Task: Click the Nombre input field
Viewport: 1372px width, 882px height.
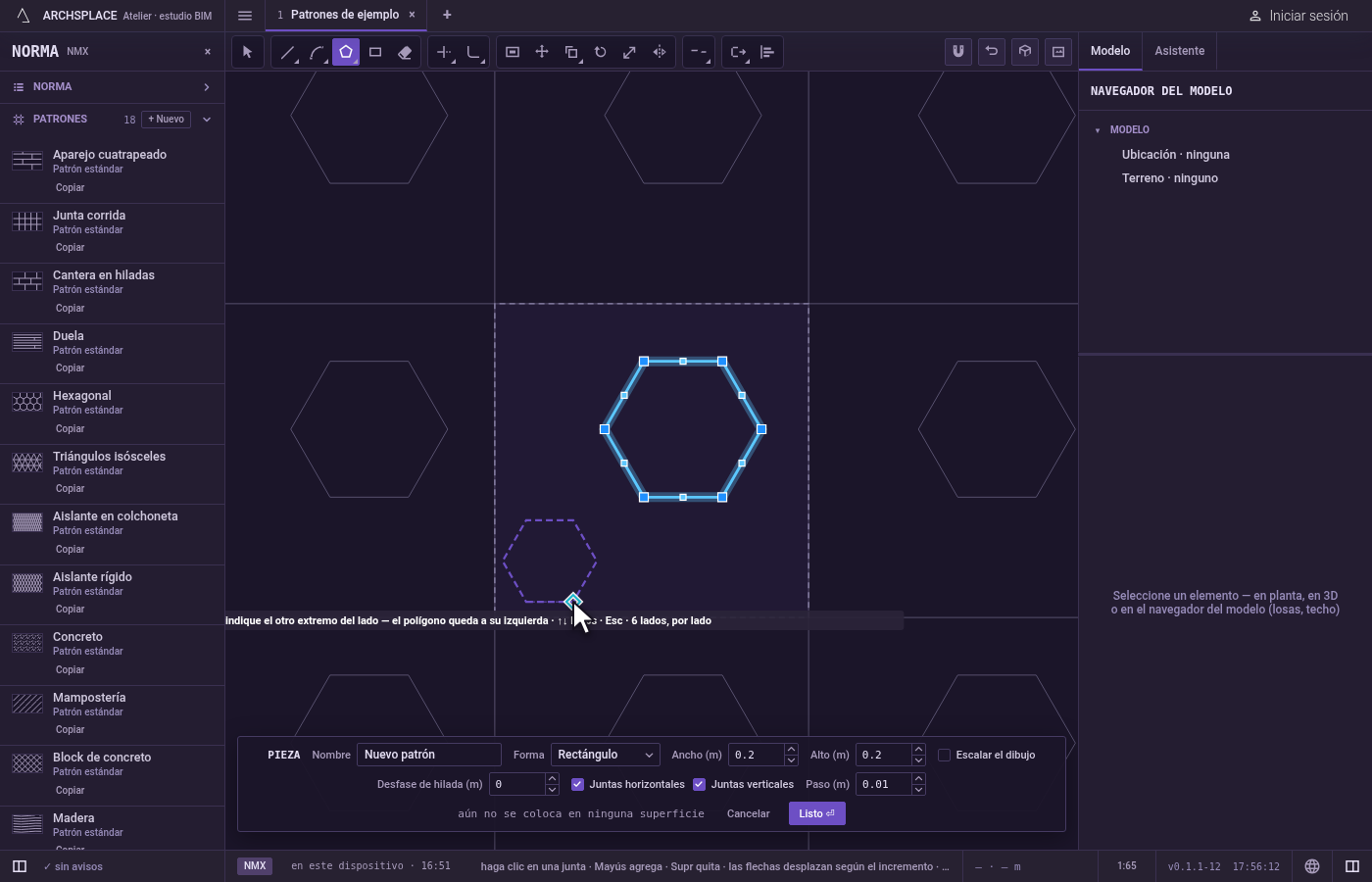Action: 429,755
